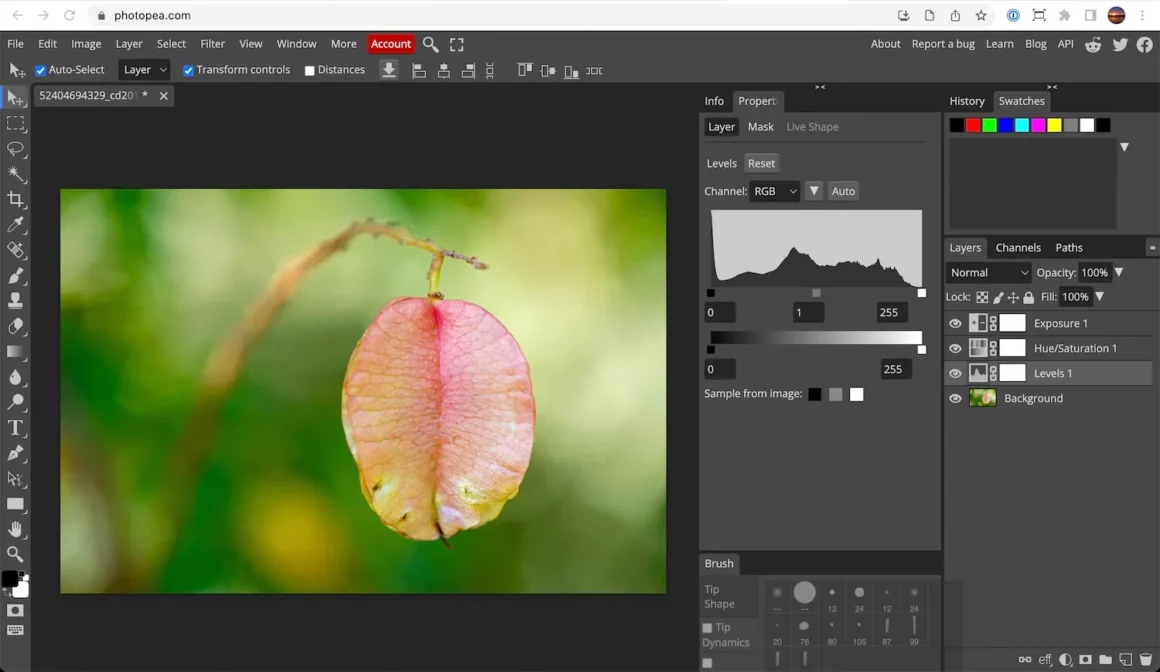1160x672 pixels.
Task: Open the Normal blend mode dropdown
Action: coord(988,273)
